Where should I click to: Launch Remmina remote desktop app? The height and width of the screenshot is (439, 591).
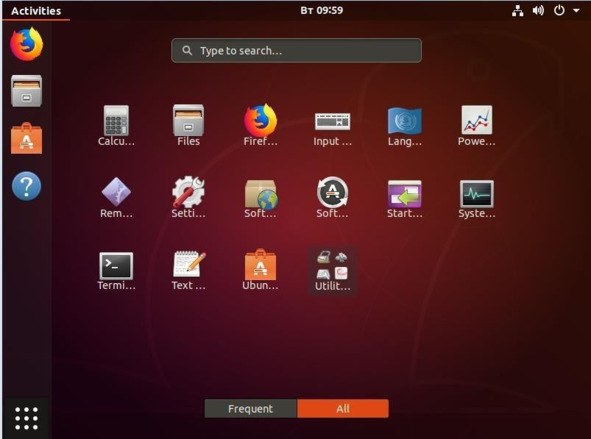click(116, 198)
